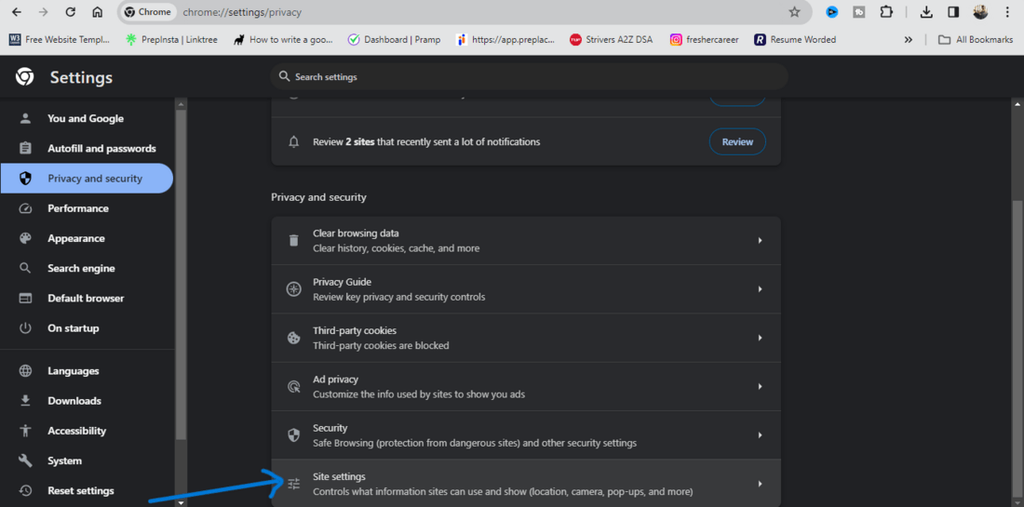The image size is (1024, 507).
Task: Open You and Google section
Action: 87,118
